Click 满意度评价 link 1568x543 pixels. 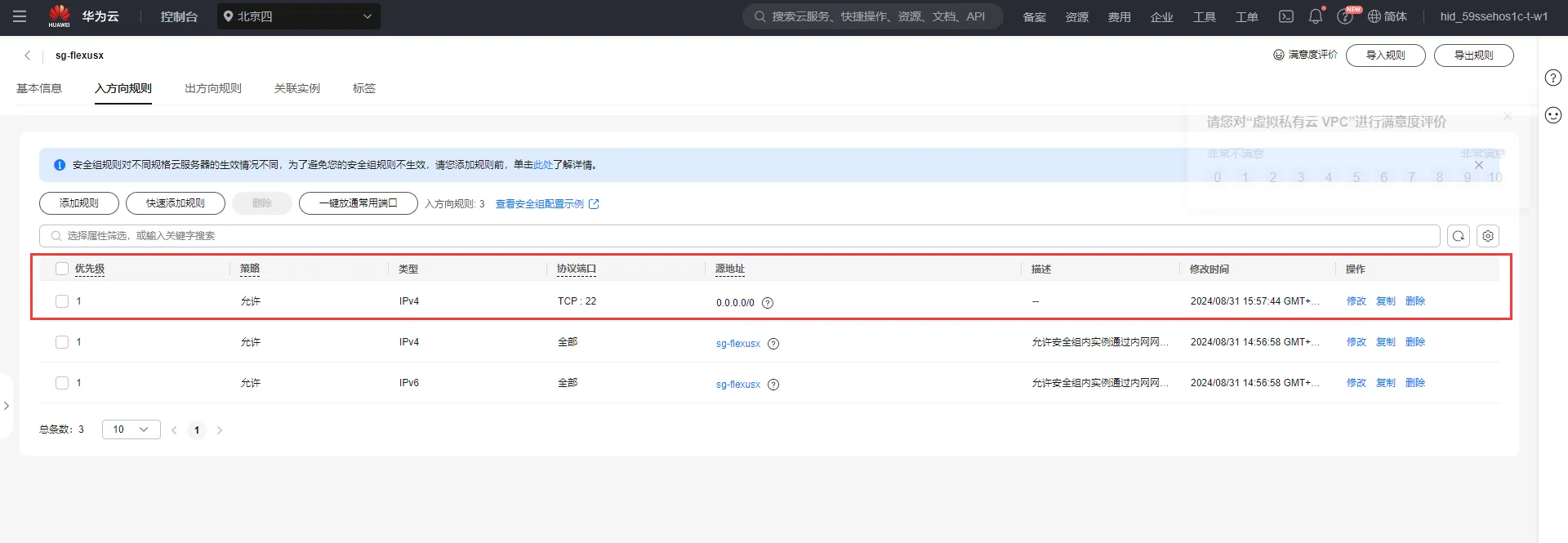1313,55
